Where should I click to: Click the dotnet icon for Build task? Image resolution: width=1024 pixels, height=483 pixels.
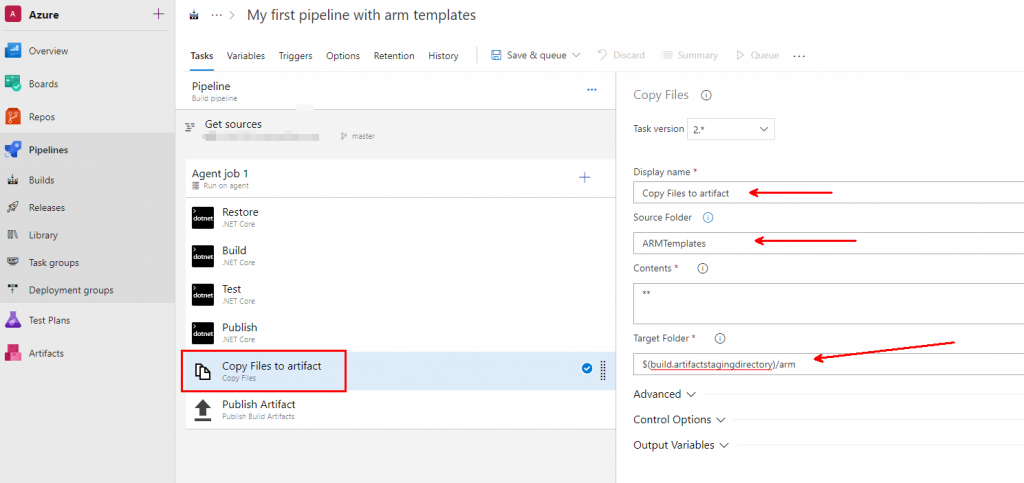pos(202,256)
